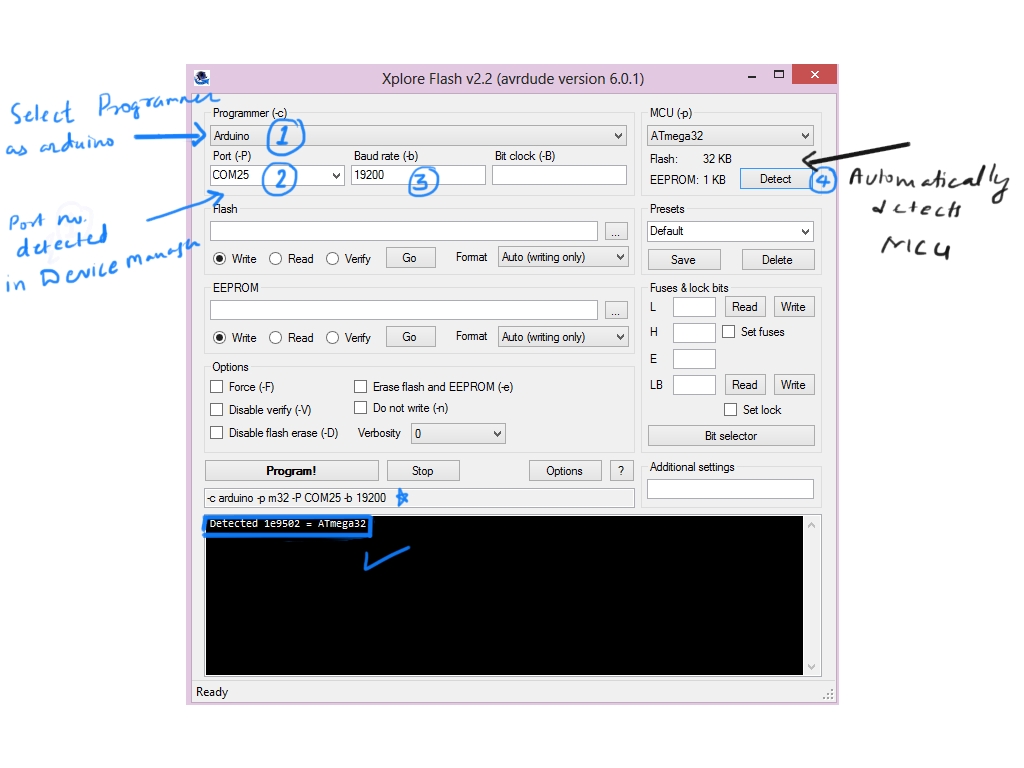Click the EEPROM Go button
Screen dimensions: 1024x768
(x=410, y=337)
